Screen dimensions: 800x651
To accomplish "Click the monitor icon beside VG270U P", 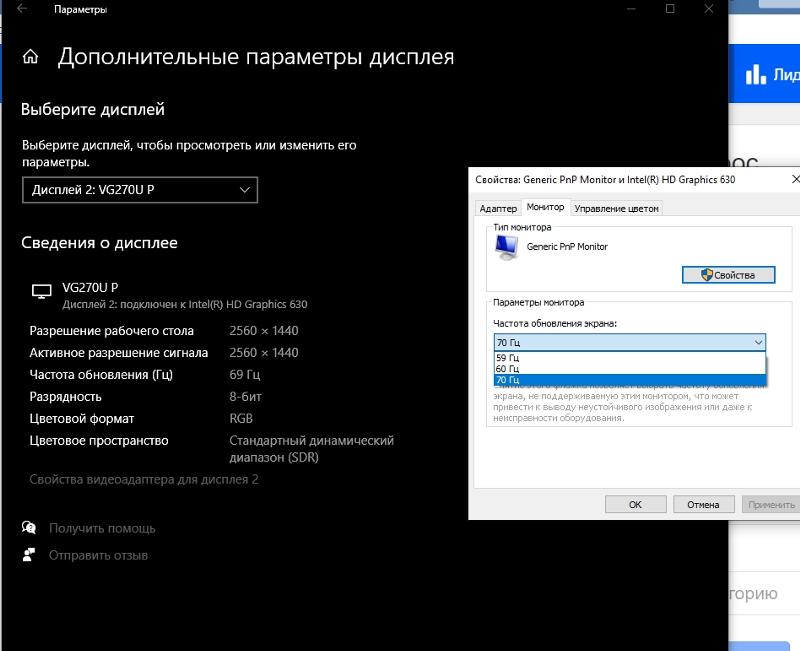I will coord(42,292).
